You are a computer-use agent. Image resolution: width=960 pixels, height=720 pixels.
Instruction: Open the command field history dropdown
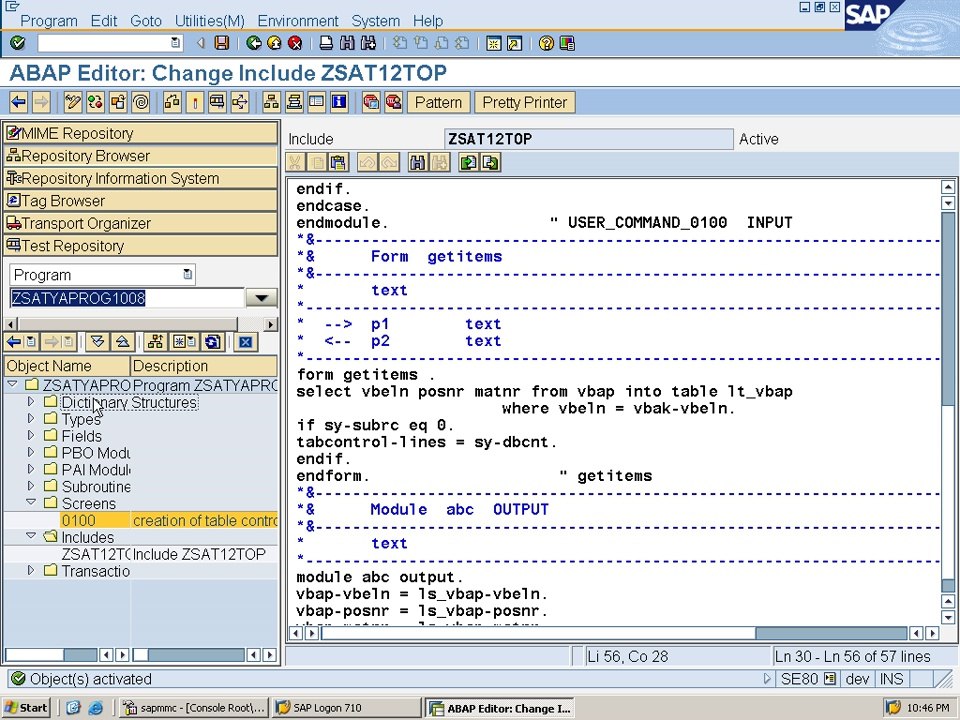coord(176,43)
